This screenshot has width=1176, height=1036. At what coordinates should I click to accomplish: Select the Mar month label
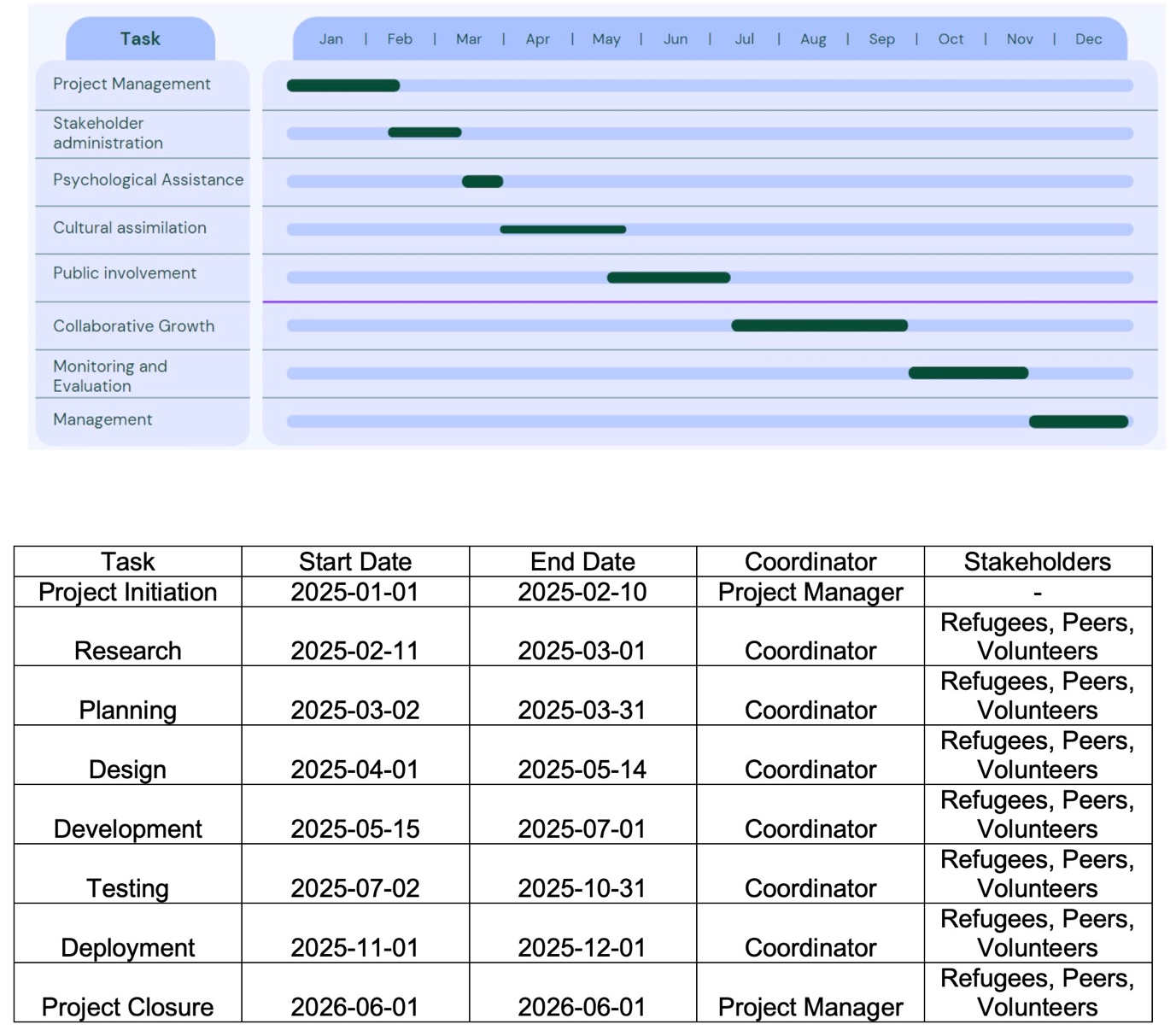[x=469, y=39]
